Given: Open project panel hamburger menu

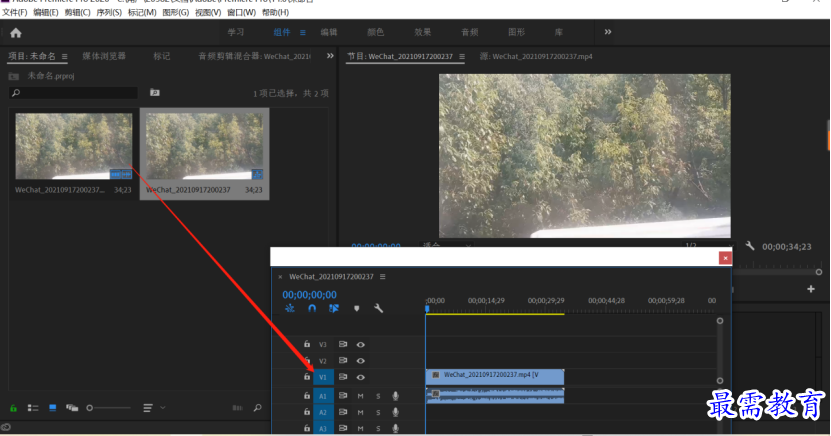Looking at the screenshot, I should pos(65,56).
